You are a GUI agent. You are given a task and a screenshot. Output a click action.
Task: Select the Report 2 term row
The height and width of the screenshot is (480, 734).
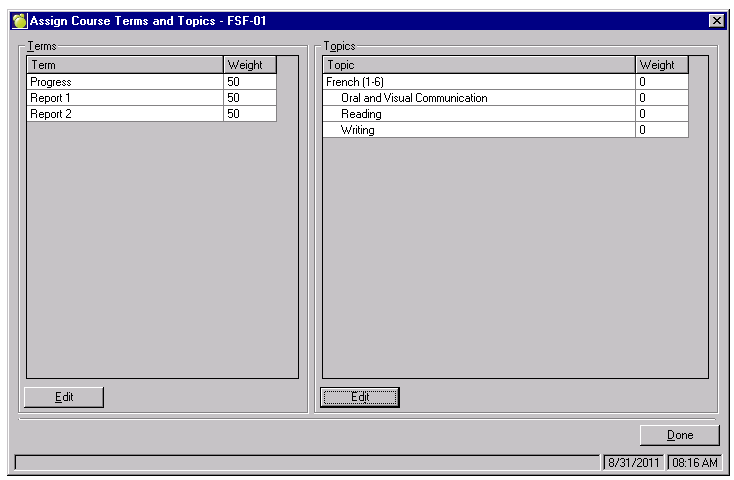(x=125, y=114)
